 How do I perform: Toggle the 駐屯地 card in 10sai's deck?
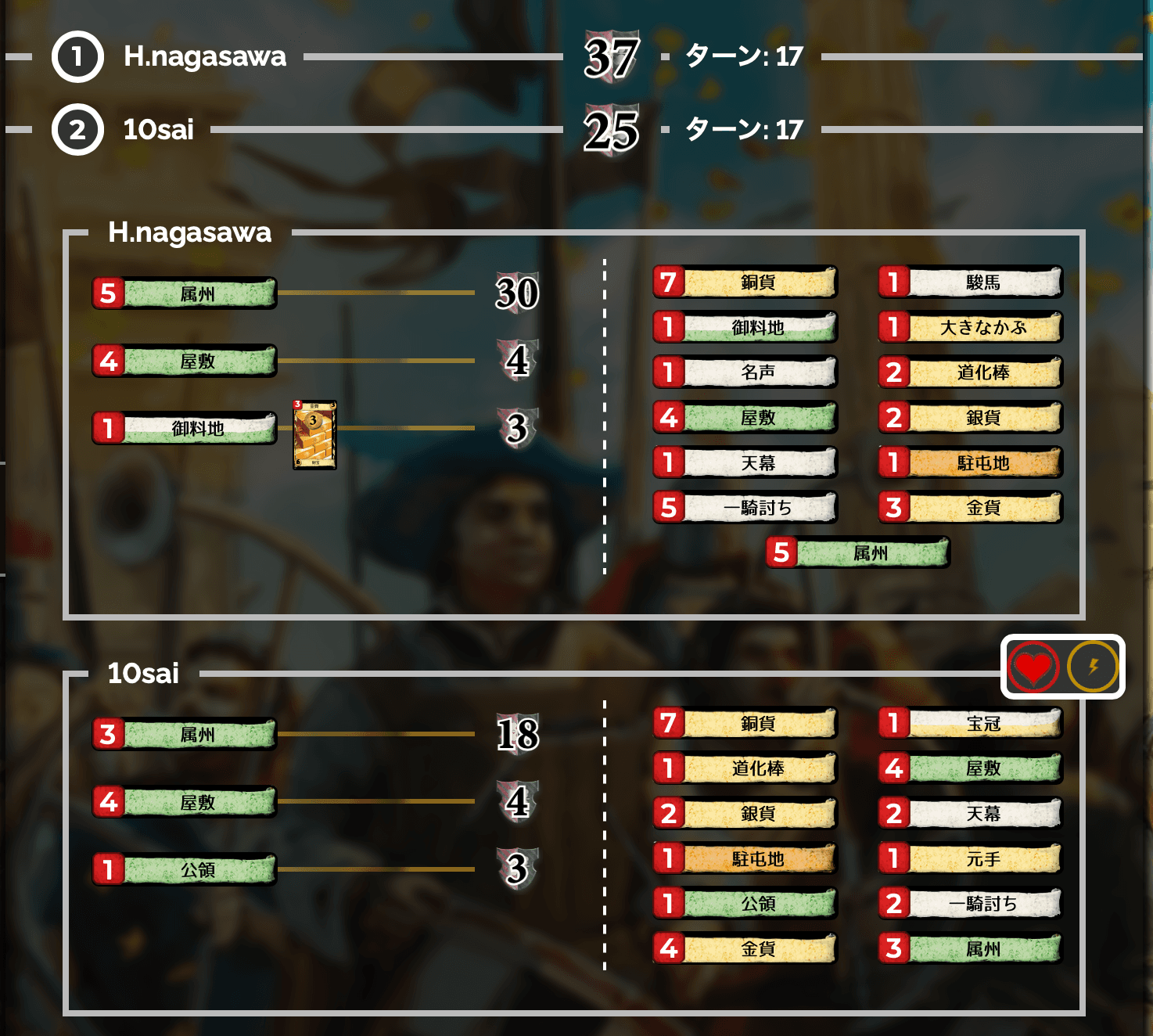tap(744, 858)
